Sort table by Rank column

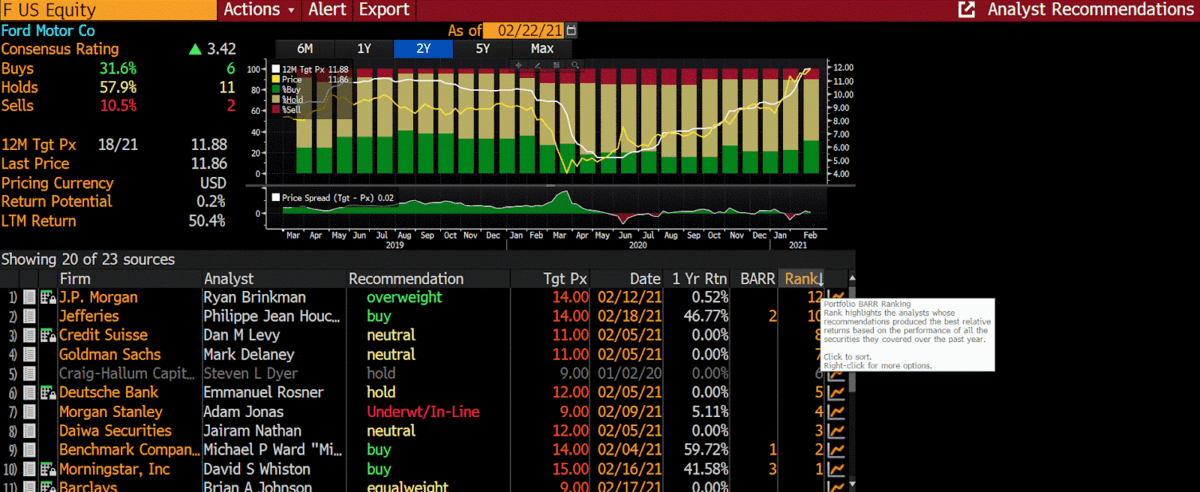(803, 279)
